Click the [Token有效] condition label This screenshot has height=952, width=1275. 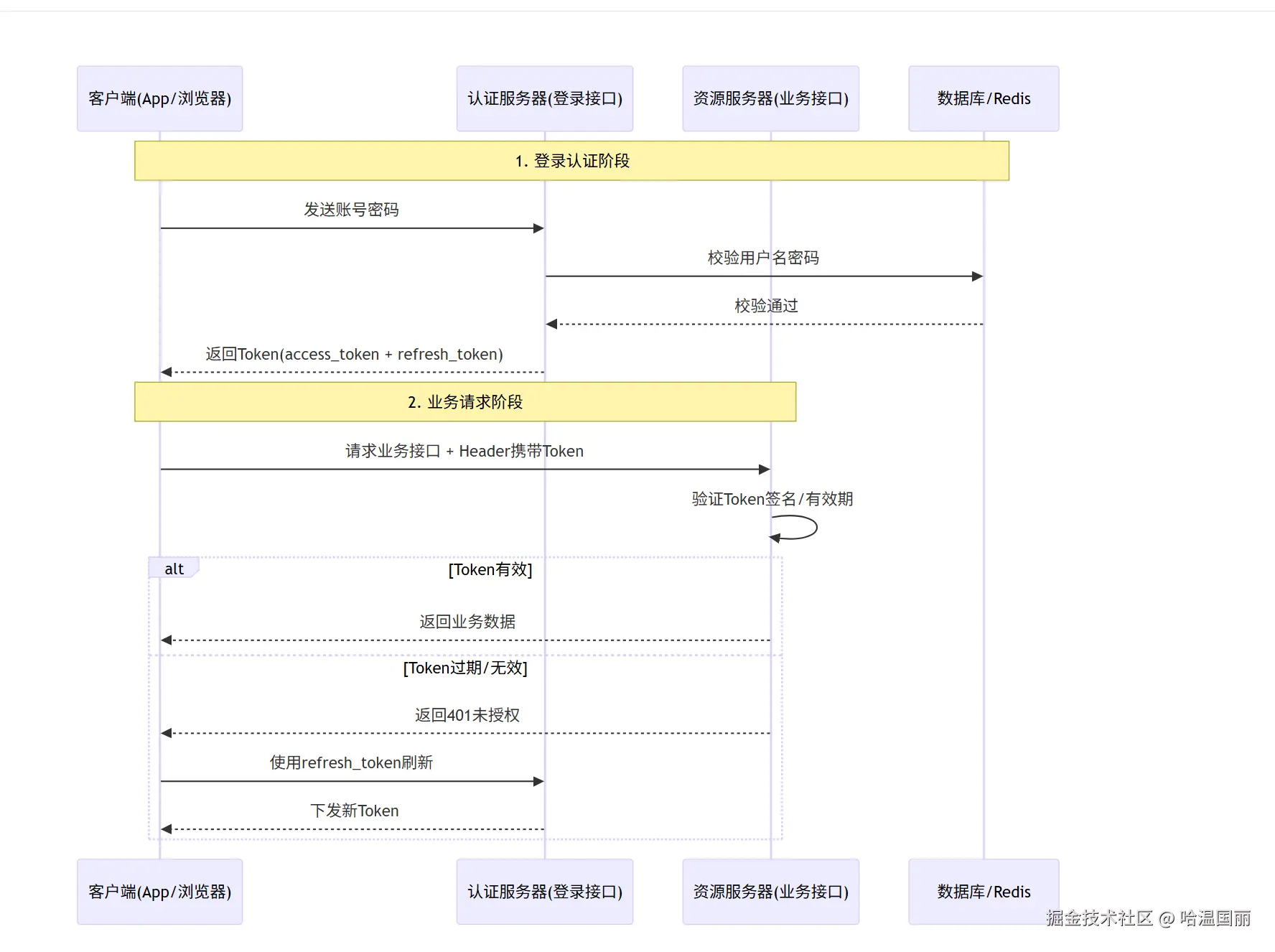(490, 570)
